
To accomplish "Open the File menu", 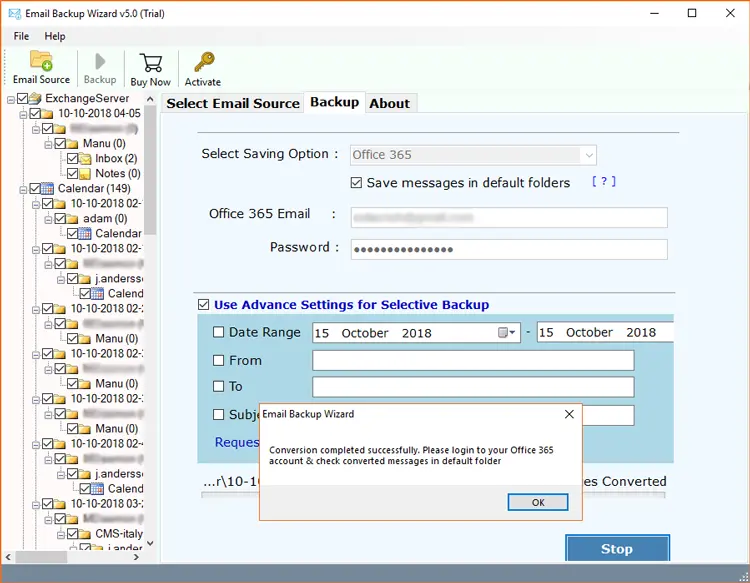I will tap(21, 36).
